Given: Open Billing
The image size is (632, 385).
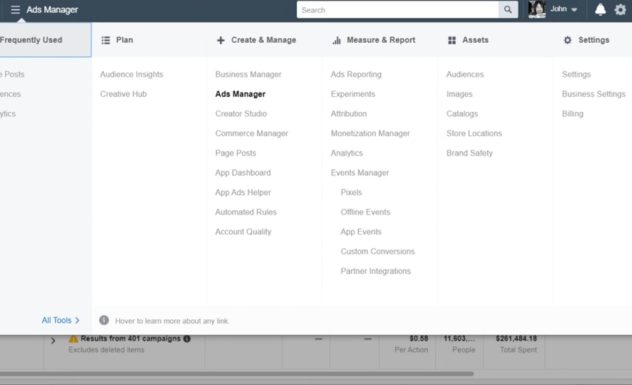Looking at the screenshot, I should [572, 114].
